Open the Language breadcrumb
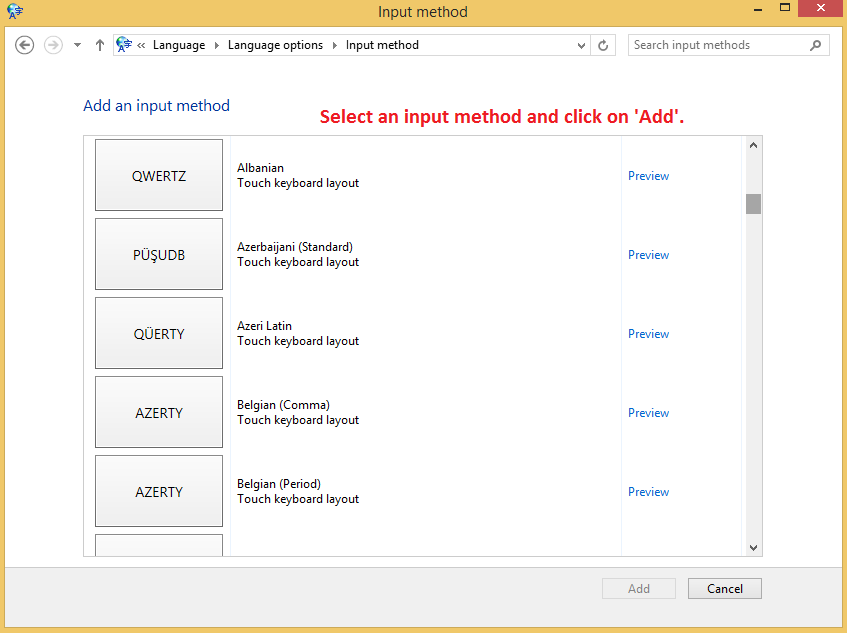847x633 pixels. (179, 45)
